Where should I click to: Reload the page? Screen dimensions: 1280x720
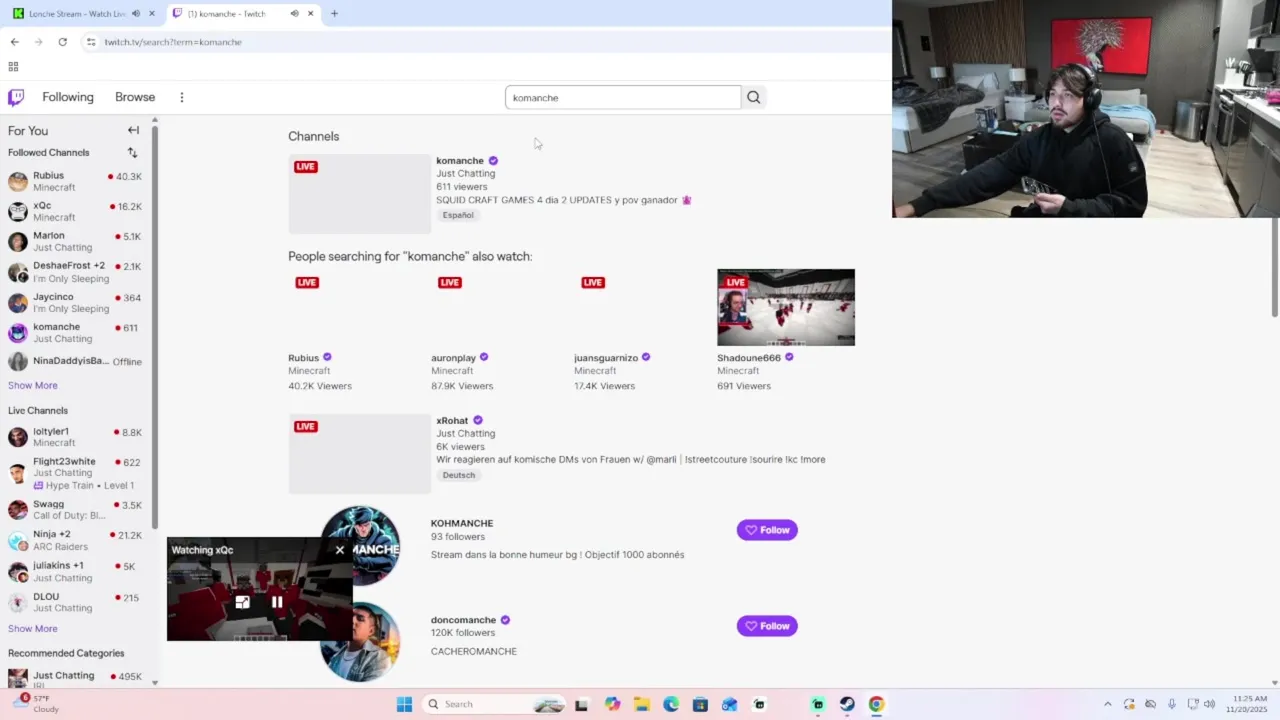tap(62, 42)
